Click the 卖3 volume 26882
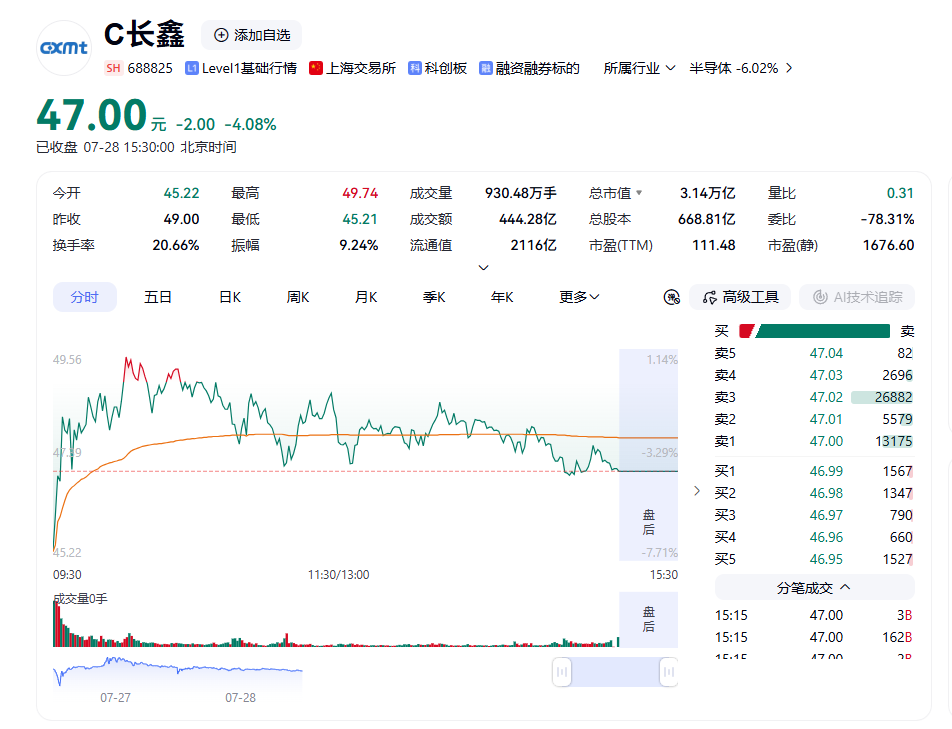Screen dimensions: 952x729 [893, 397]
